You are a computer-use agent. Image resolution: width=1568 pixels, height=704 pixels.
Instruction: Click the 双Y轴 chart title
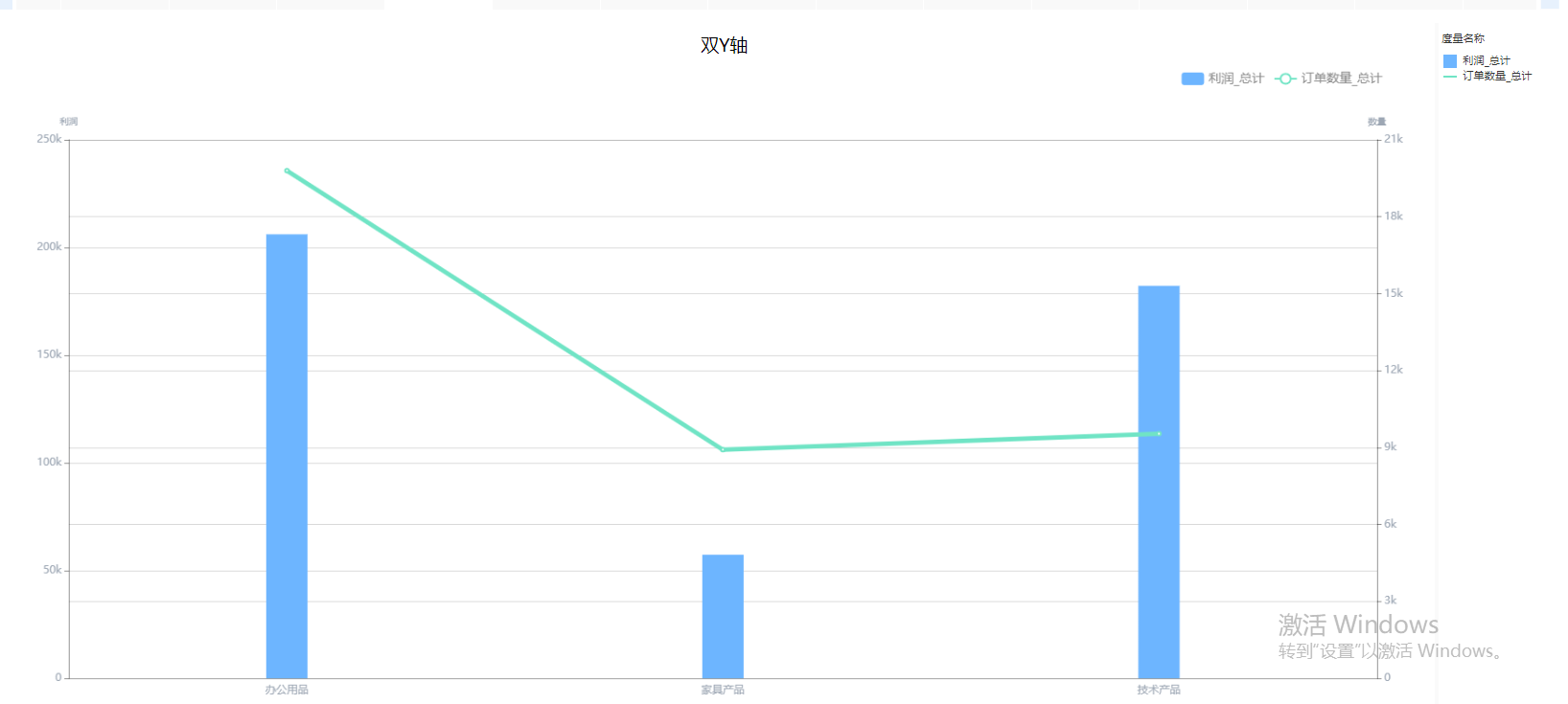pyautogui.click(x=724, y=45)
